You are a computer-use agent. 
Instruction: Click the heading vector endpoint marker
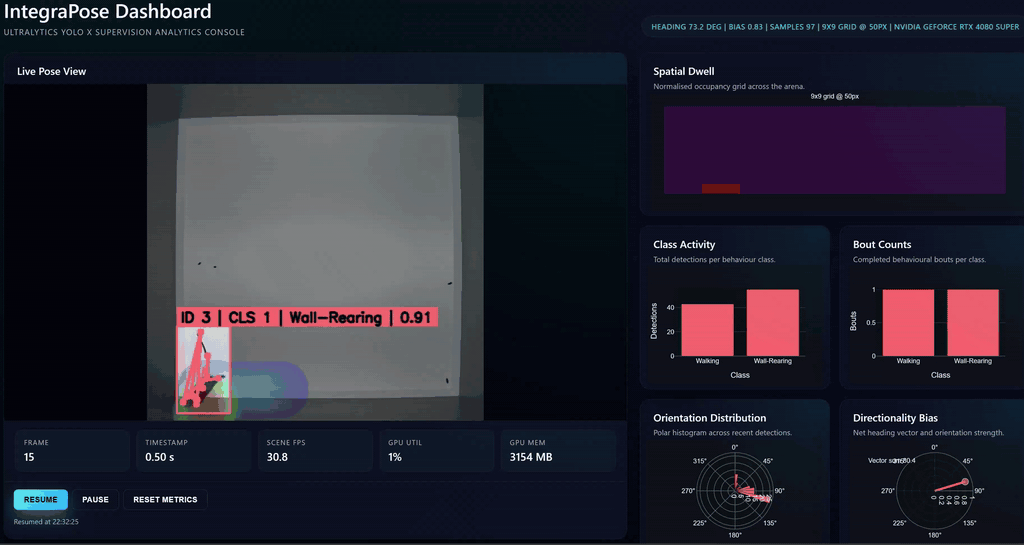965,482
